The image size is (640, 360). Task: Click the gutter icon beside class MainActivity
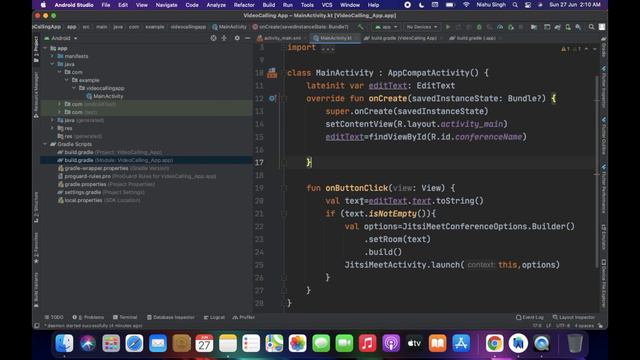pos(272,73)
